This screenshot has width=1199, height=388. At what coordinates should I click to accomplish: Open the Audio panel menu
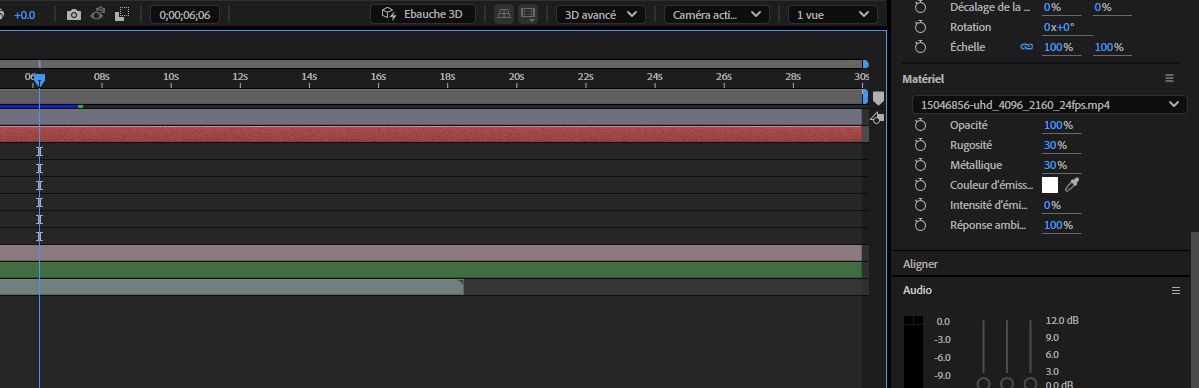tap(1176, 290)
